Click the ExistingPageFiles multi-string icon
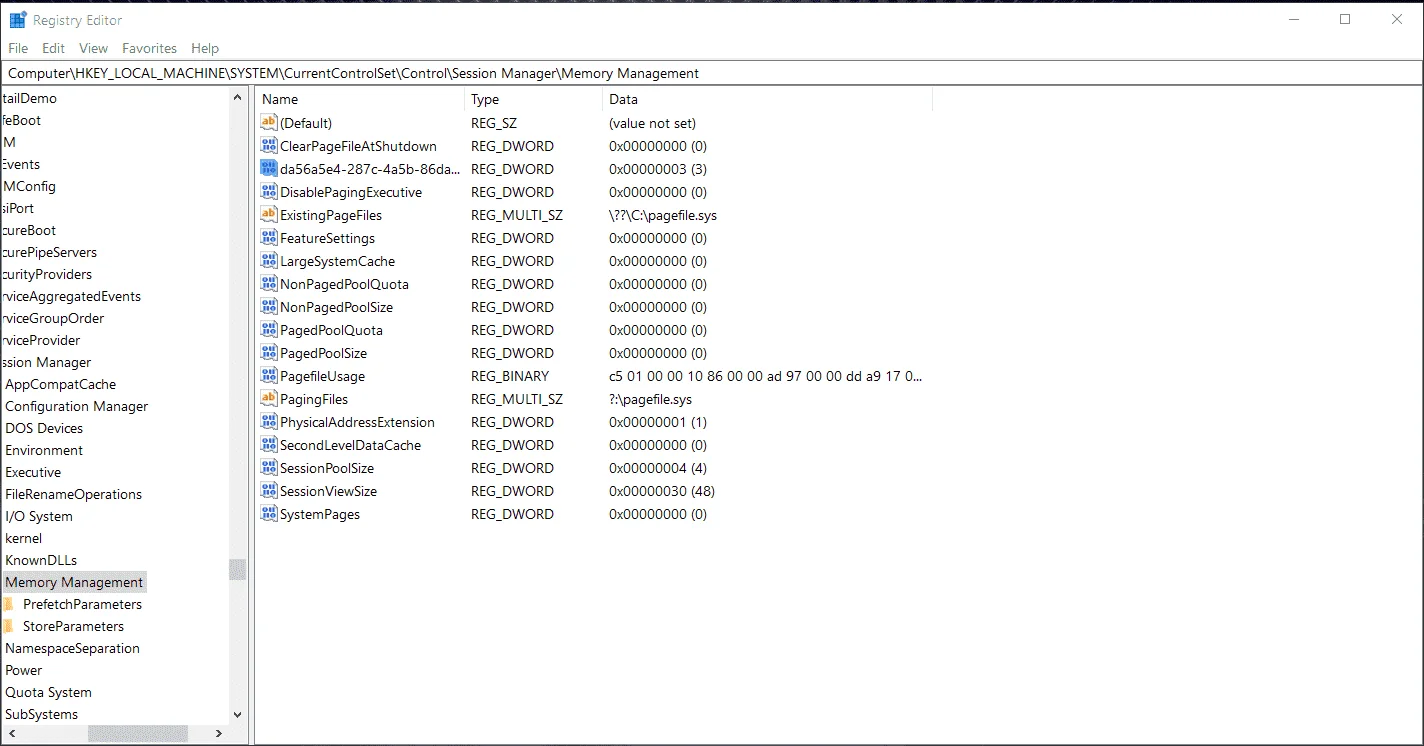Image resolution: width=1424 pixels, height=746 pixels. tap(268, 215)
